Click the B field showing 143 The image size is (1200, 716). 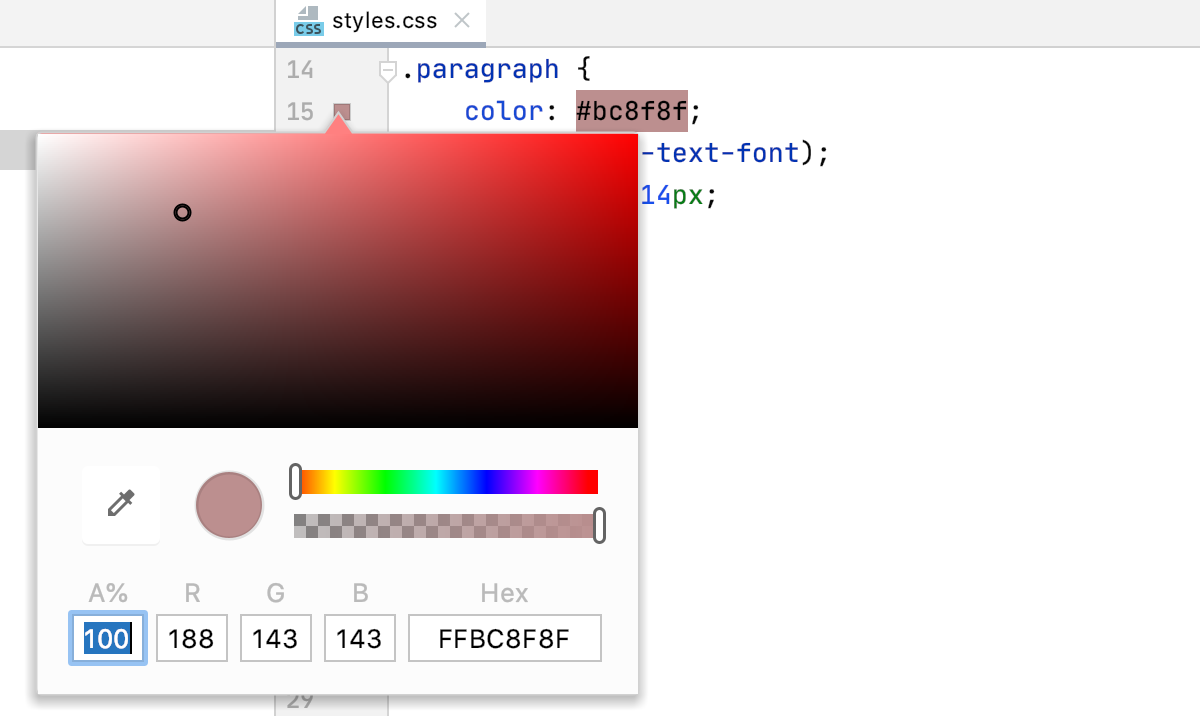click(x=359, y=637)
